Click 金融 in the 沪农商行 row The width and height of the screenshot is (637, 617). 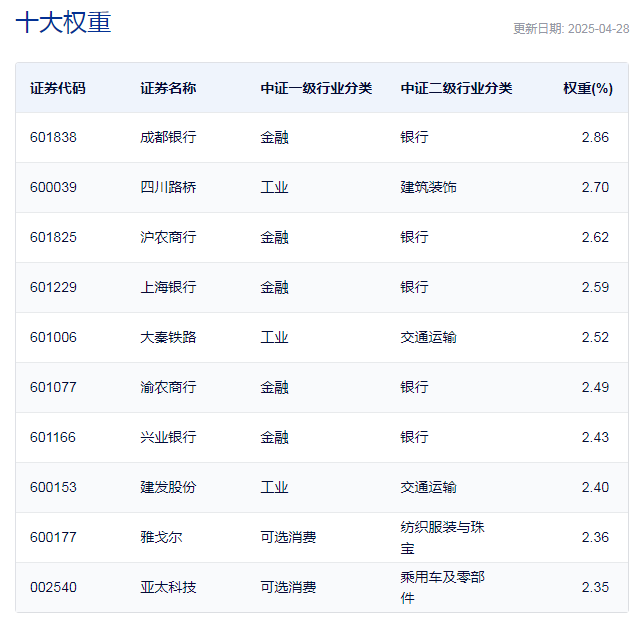(x=274, y=237)
